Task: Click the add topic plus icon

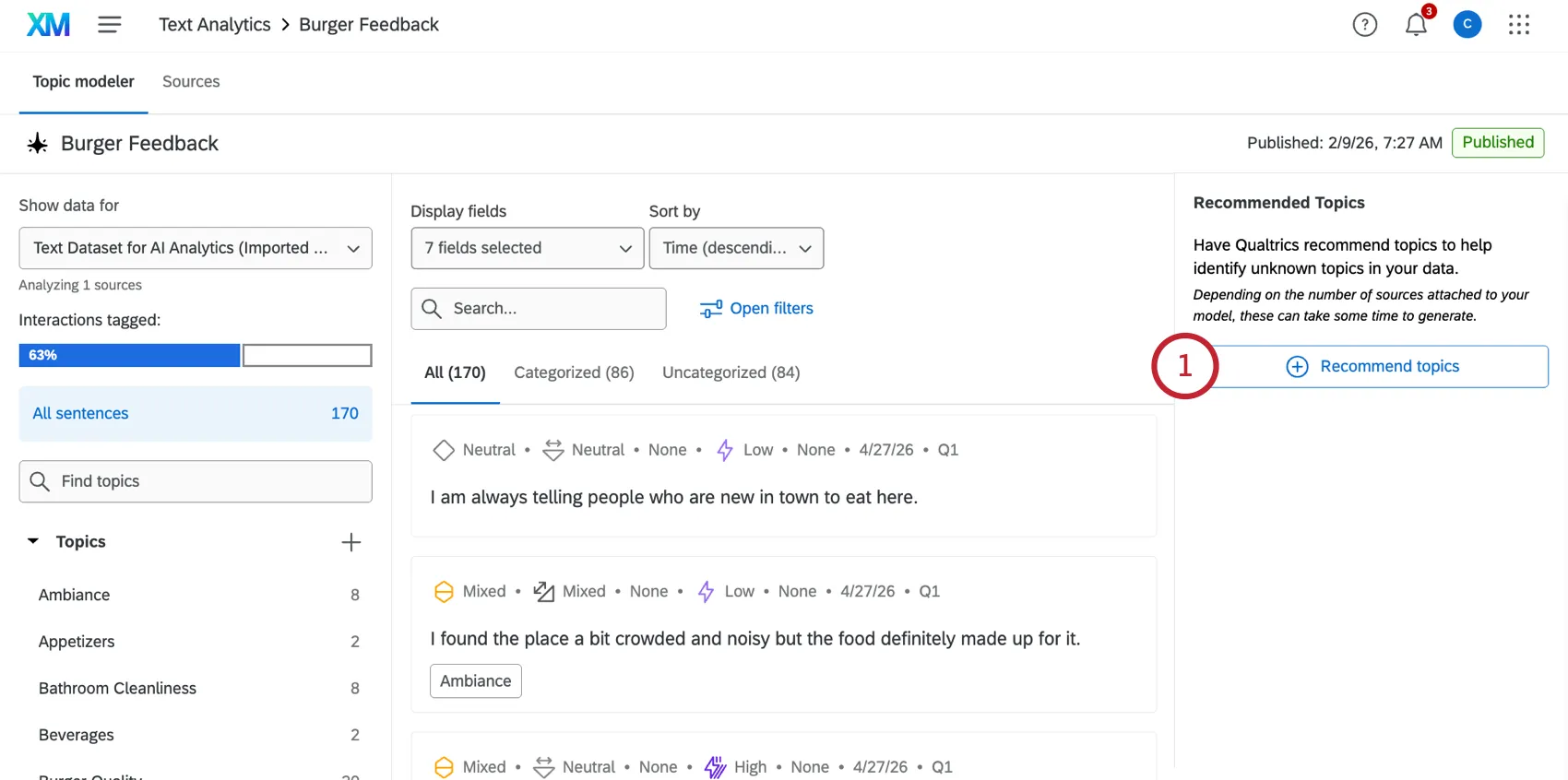Action: (350, 542)
